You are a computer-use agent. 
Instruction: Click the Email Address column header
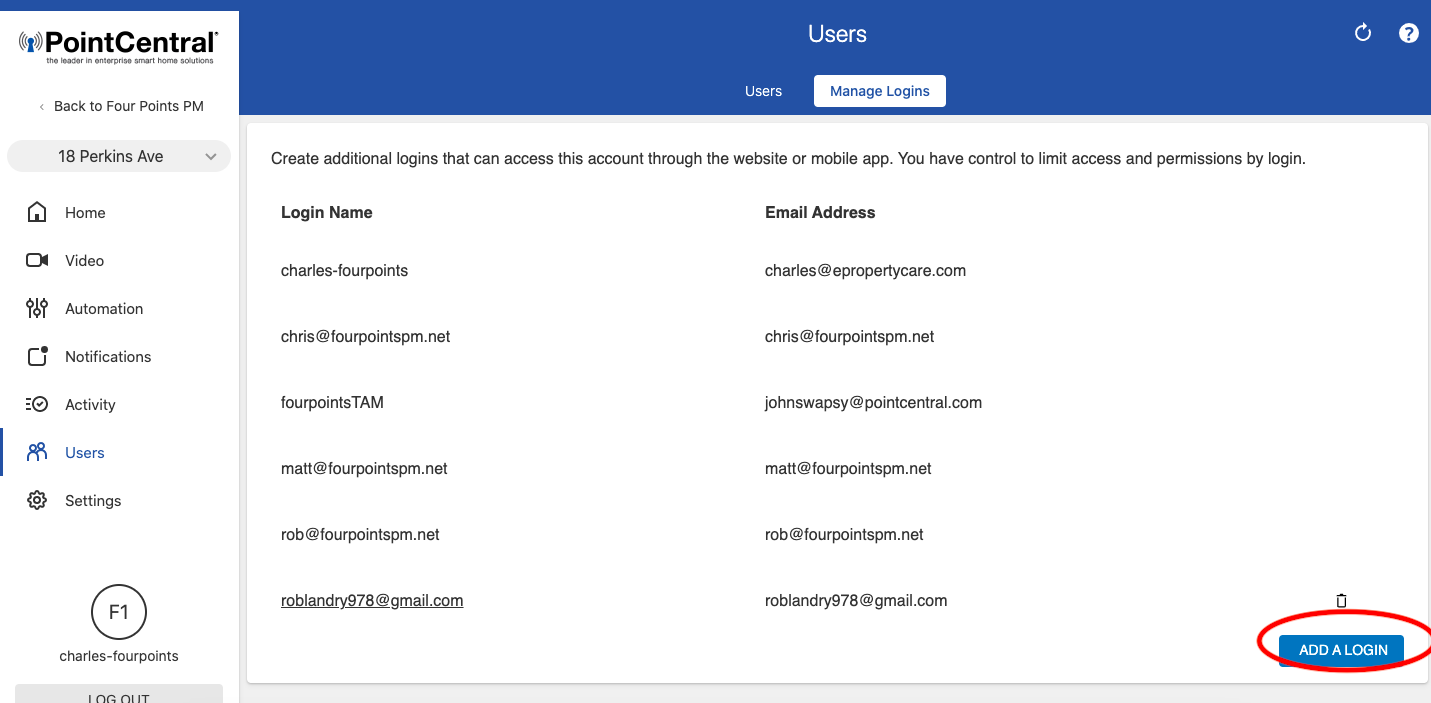[x=820, y=212]
